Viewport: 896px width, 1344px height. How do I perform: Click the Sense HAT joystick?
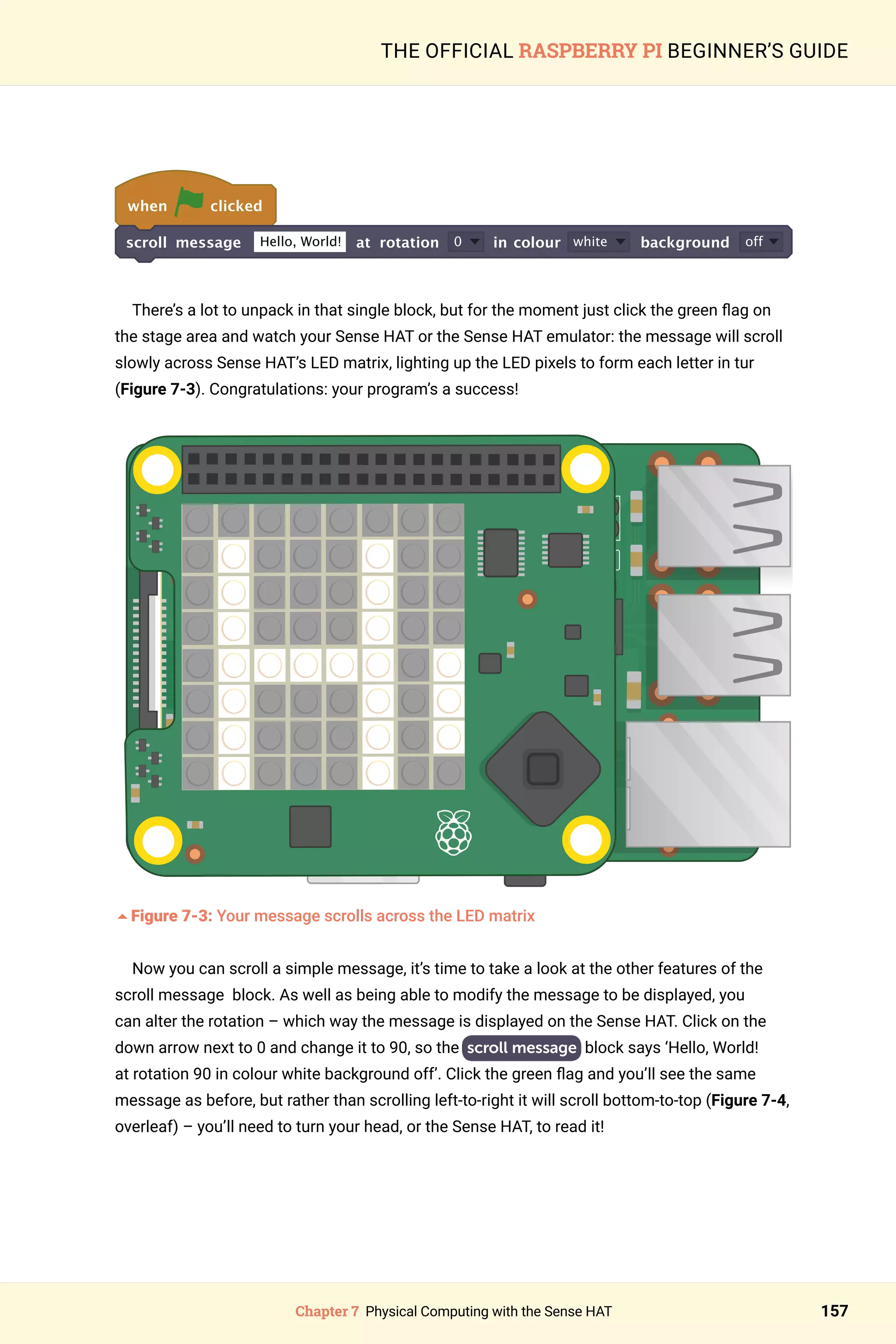click(543, 769)
